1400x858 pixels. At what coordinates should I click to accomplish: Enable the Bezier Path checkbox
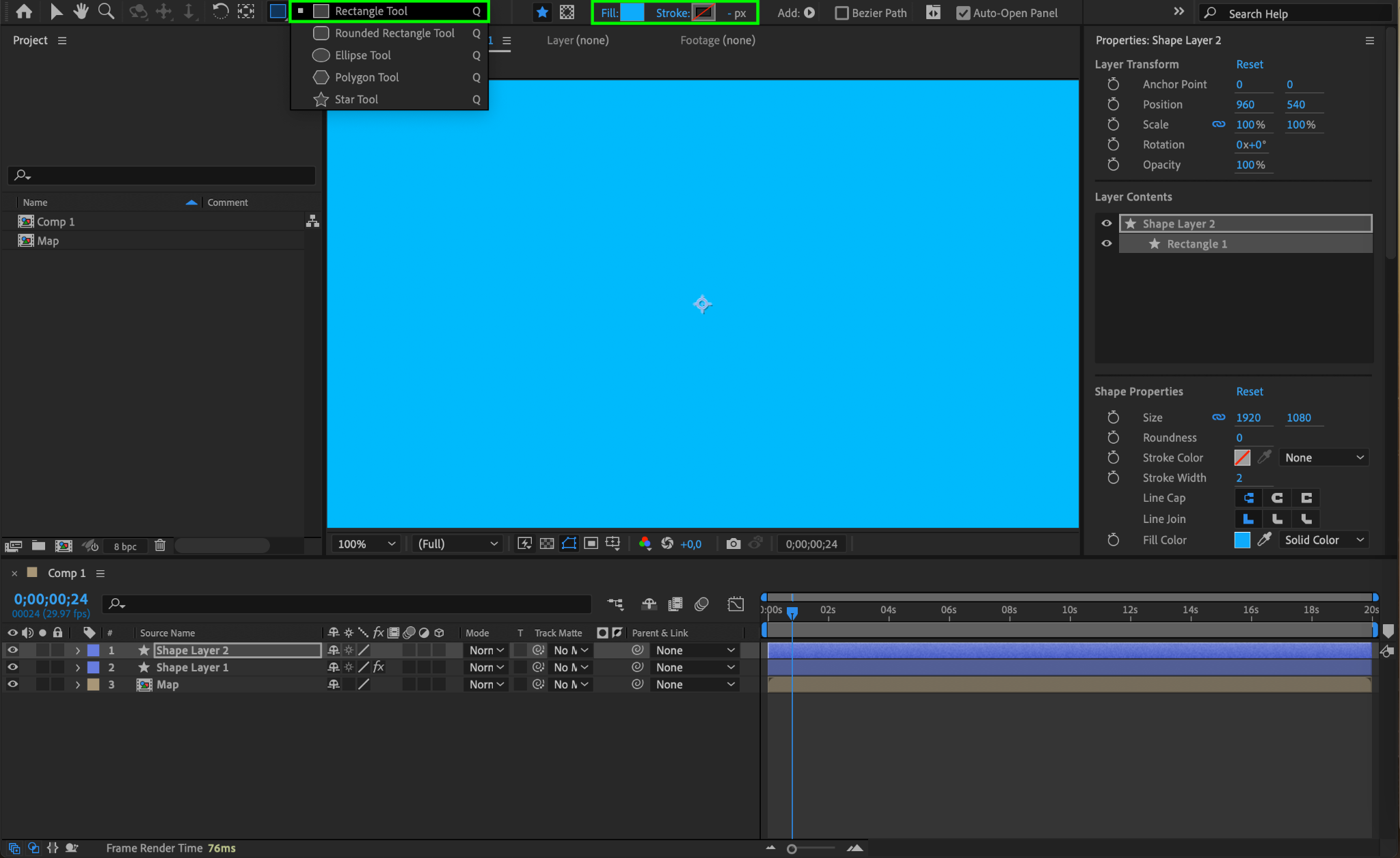(842, 13)
